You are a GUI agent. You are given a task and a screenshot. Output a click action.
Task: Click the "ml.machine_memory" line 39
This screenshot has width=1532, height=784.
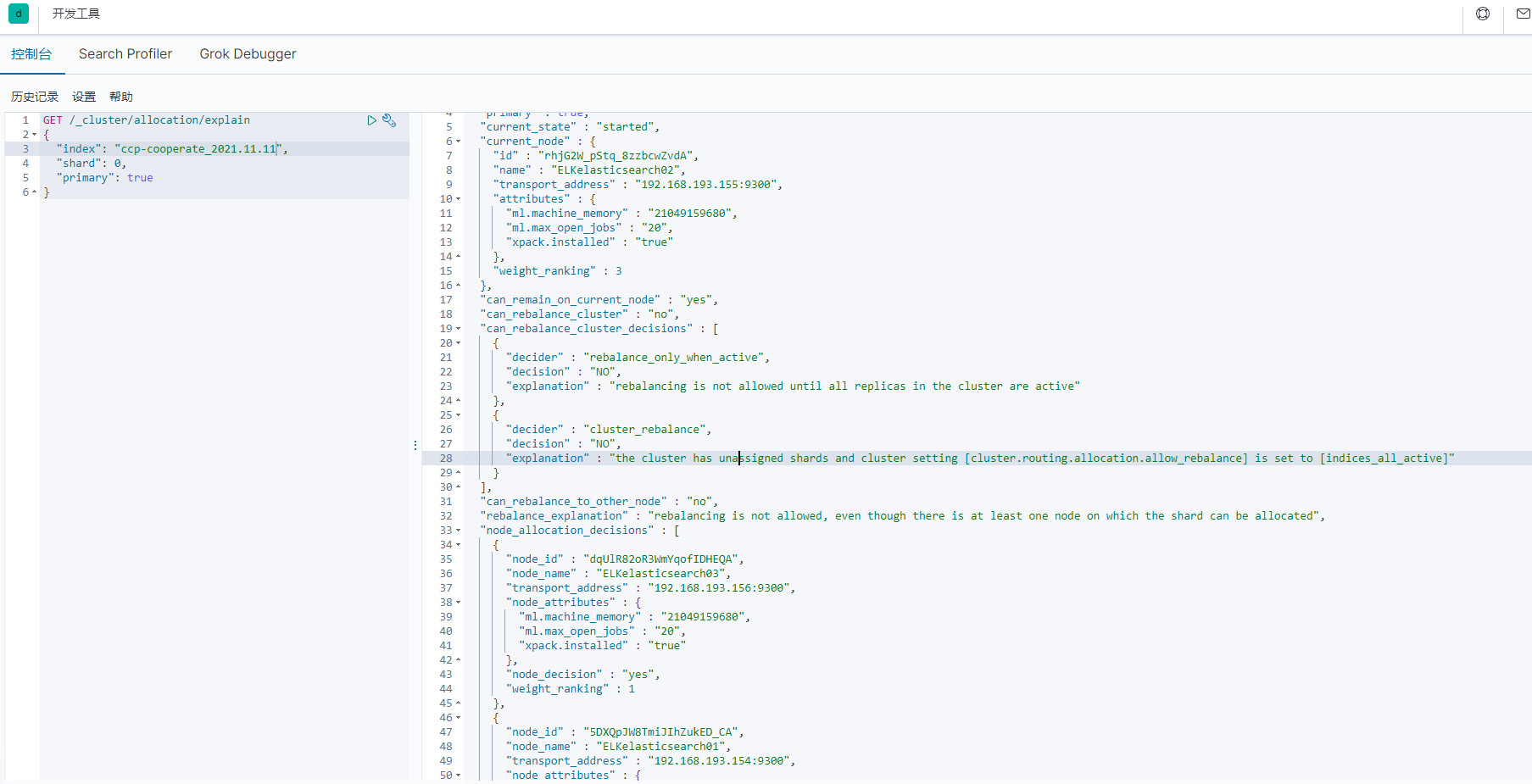tap(635, 617)
